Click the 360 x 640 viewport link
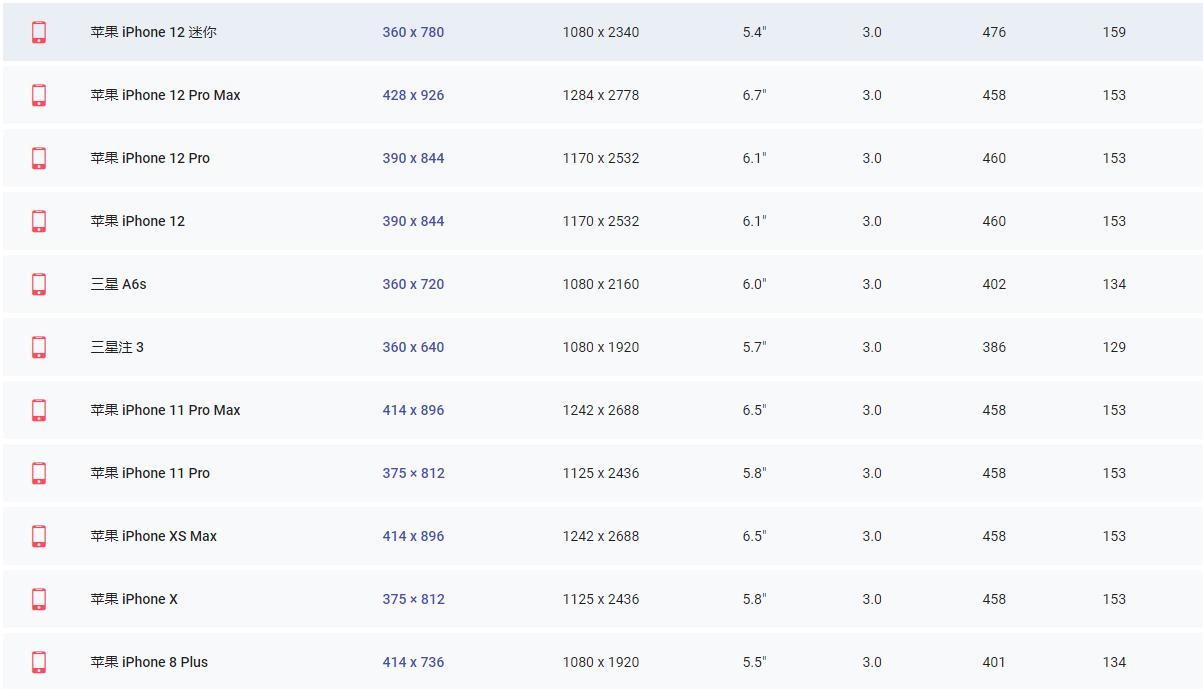 tap(413, 347)
